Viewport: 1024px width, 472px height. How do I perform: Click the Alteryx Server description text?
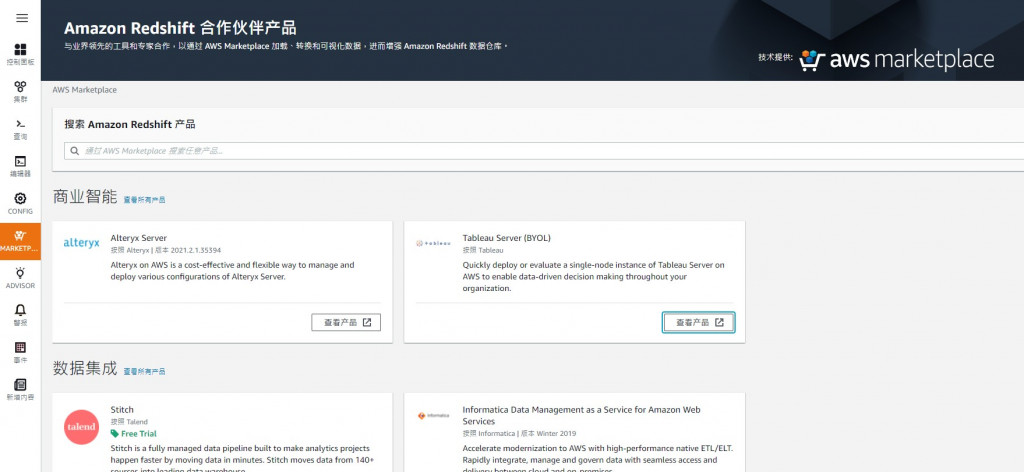coord(232,271)
